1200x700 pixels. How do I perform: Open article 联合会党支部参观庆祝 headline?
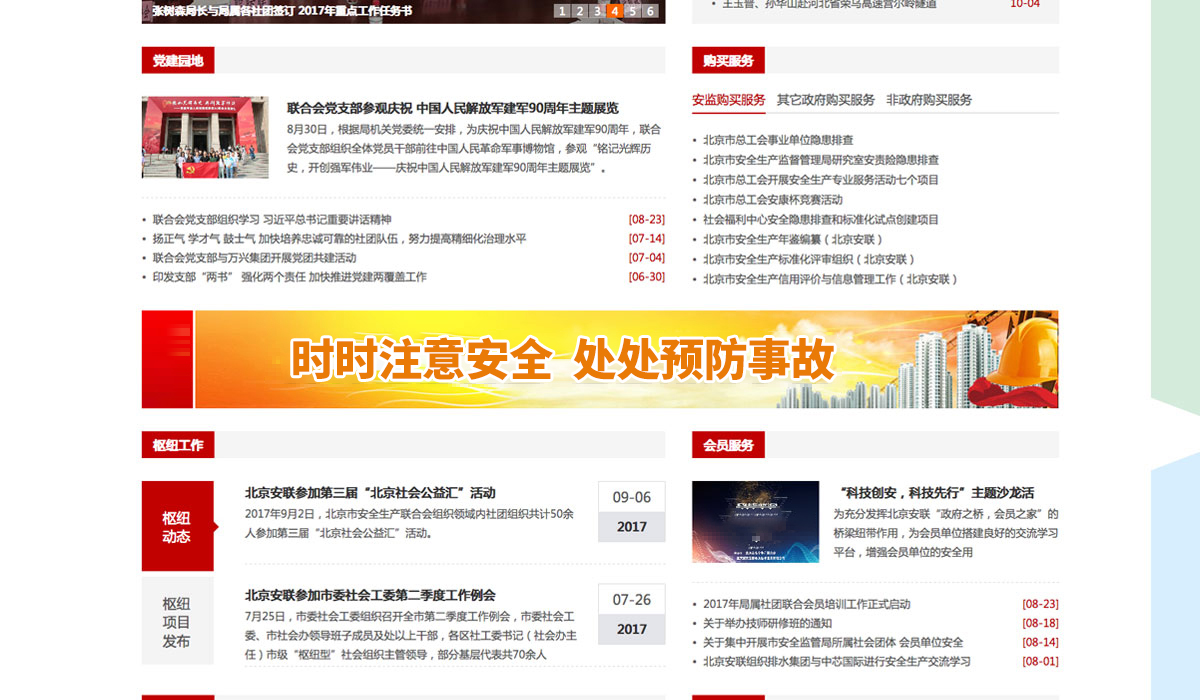point(452,108)
